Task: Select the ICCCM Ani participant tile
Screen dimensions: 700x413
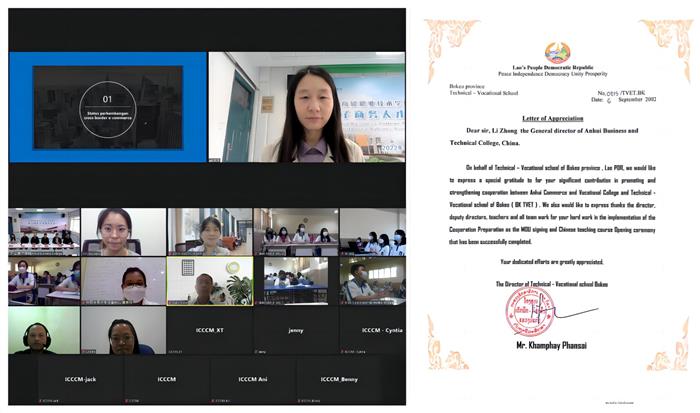Action: click(252, 379)
